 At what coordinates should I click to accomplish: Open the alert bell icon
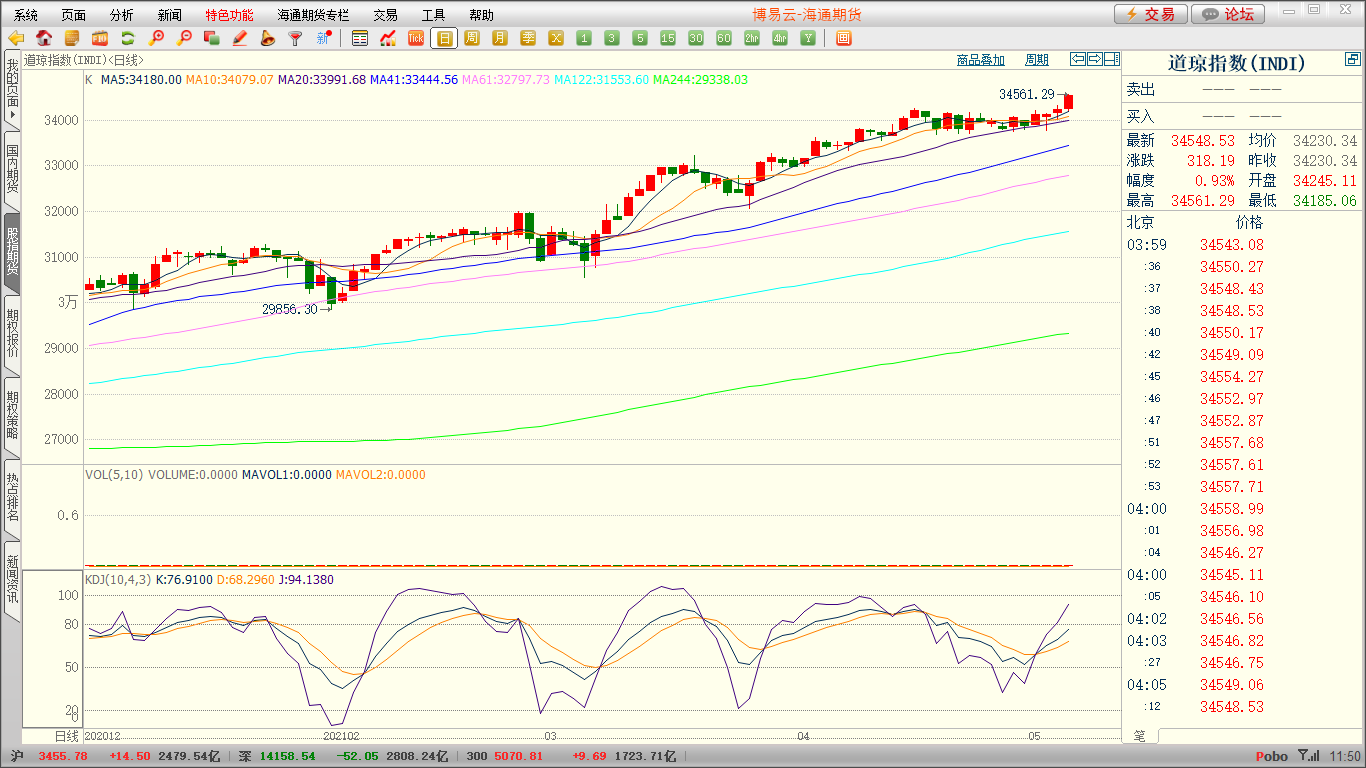coord(267,38)
